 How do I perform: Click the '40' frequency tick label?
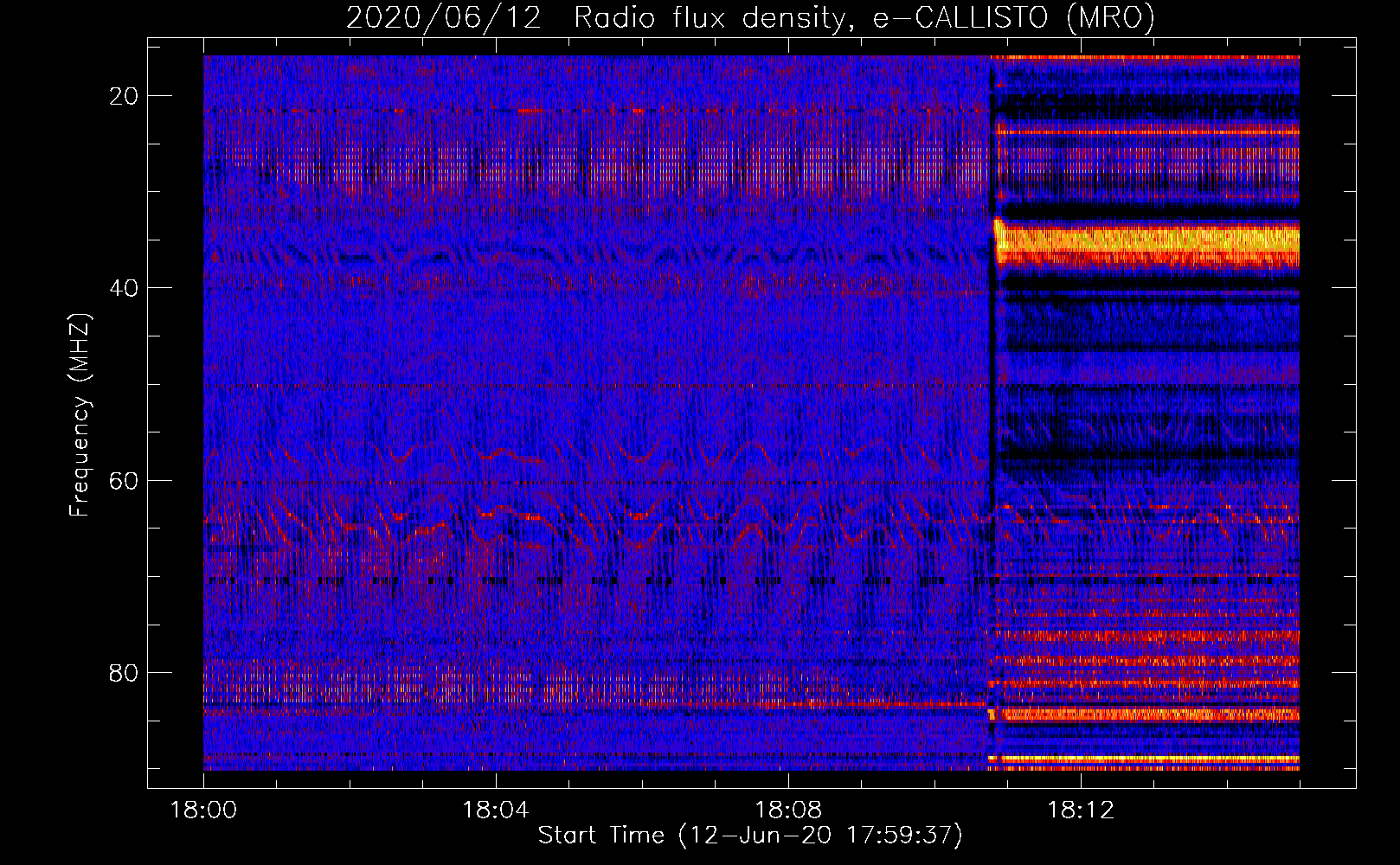tap(124, 287)
